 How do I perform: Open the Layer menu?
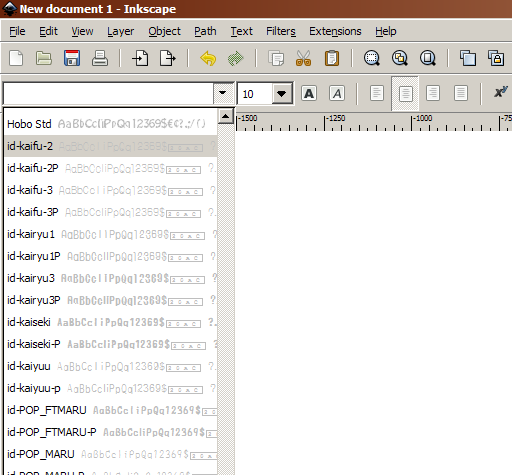click(120, 31)
